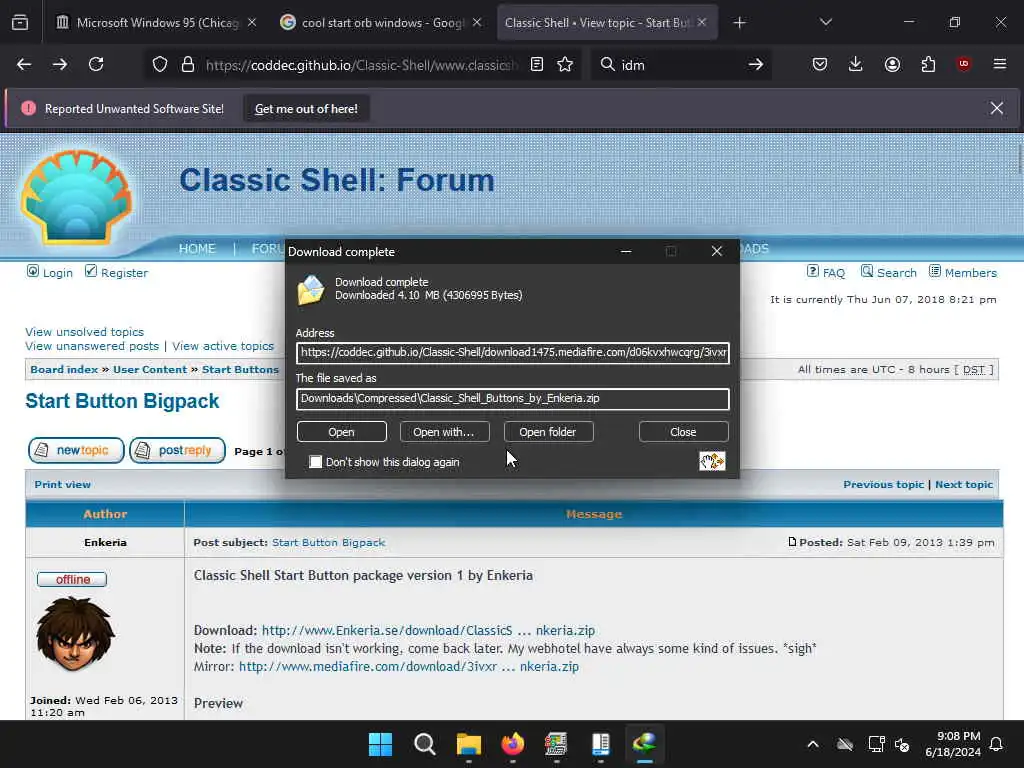This screenshot has width=1024, height=768.
Task: Open the extensions puzzle icon
Action: point(928,64)
